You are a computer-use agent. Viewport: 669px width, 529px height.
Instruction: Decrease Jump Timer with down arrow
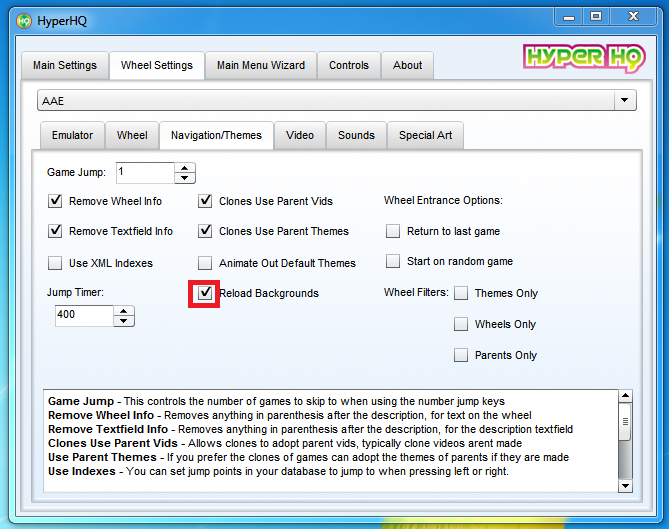coord(124,321)
